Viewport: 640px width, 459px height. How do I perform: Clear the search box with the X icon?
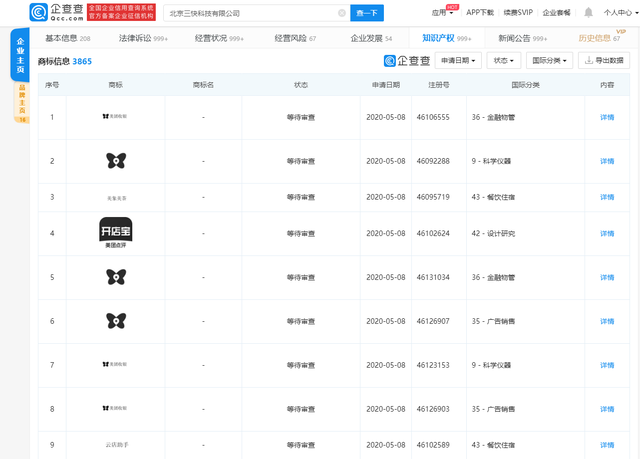pyautogui.click(x=342, y=13)
